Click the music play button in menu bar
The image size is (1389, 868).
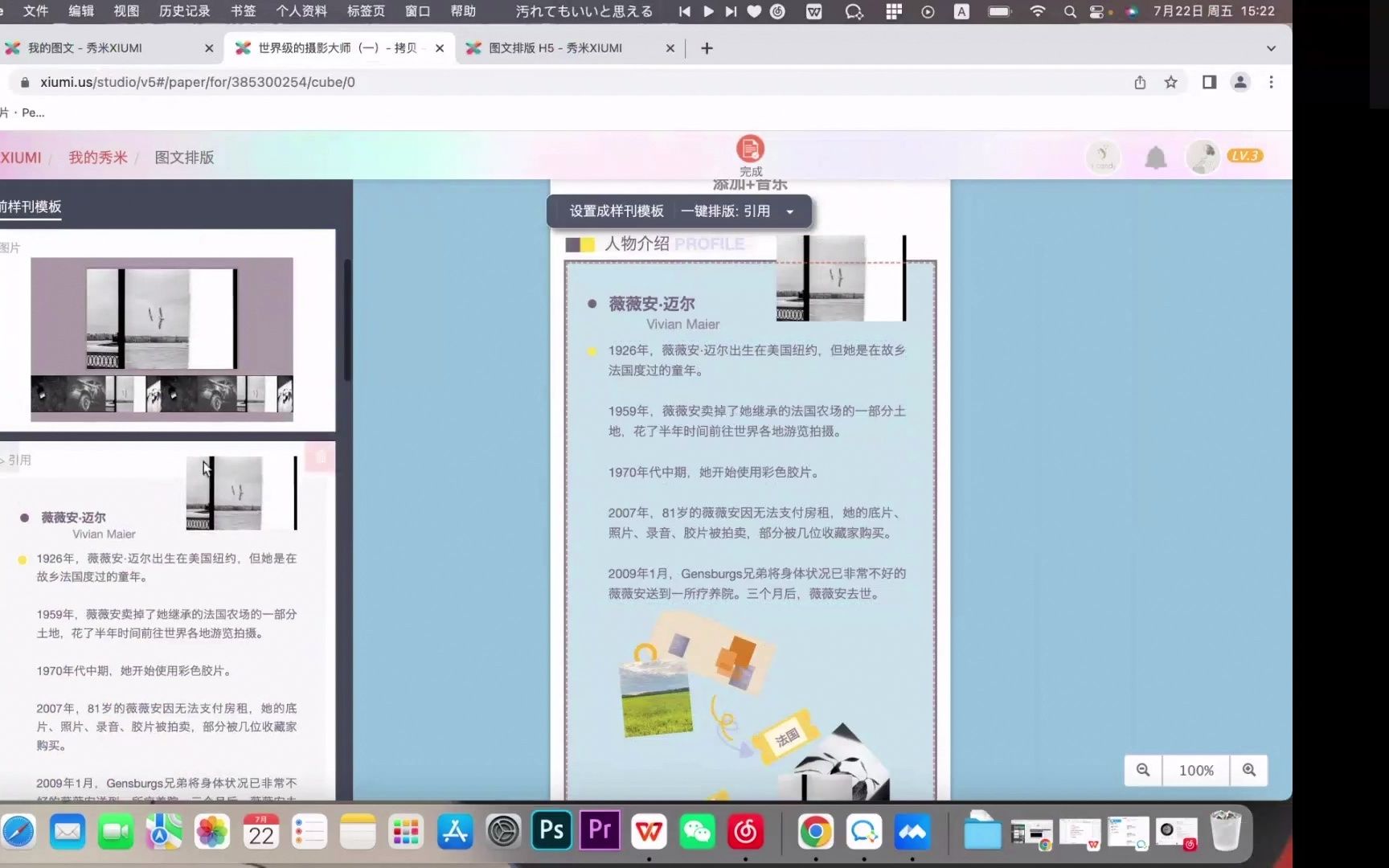coord(708,11)
